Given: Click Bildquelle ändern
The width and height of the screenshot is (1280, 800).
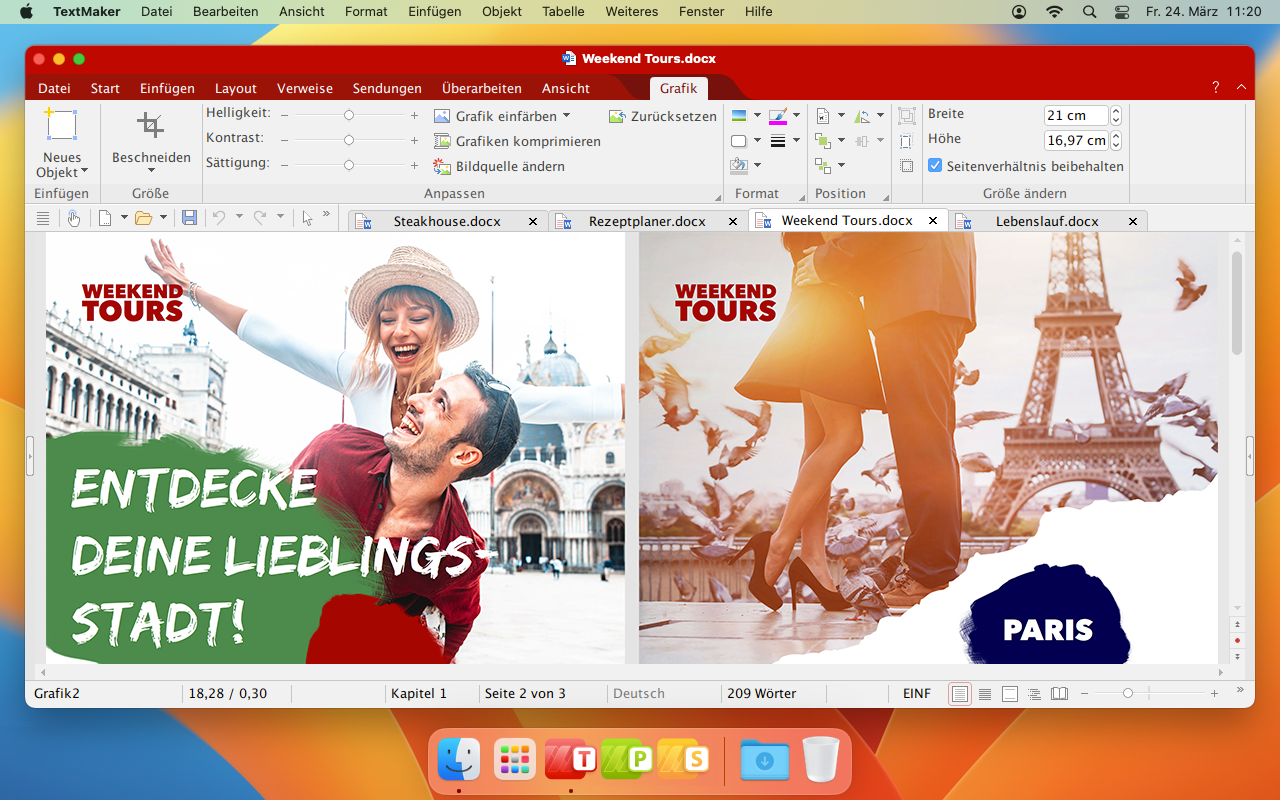Looking at the screenshot, I should click(x=499, y=166).
